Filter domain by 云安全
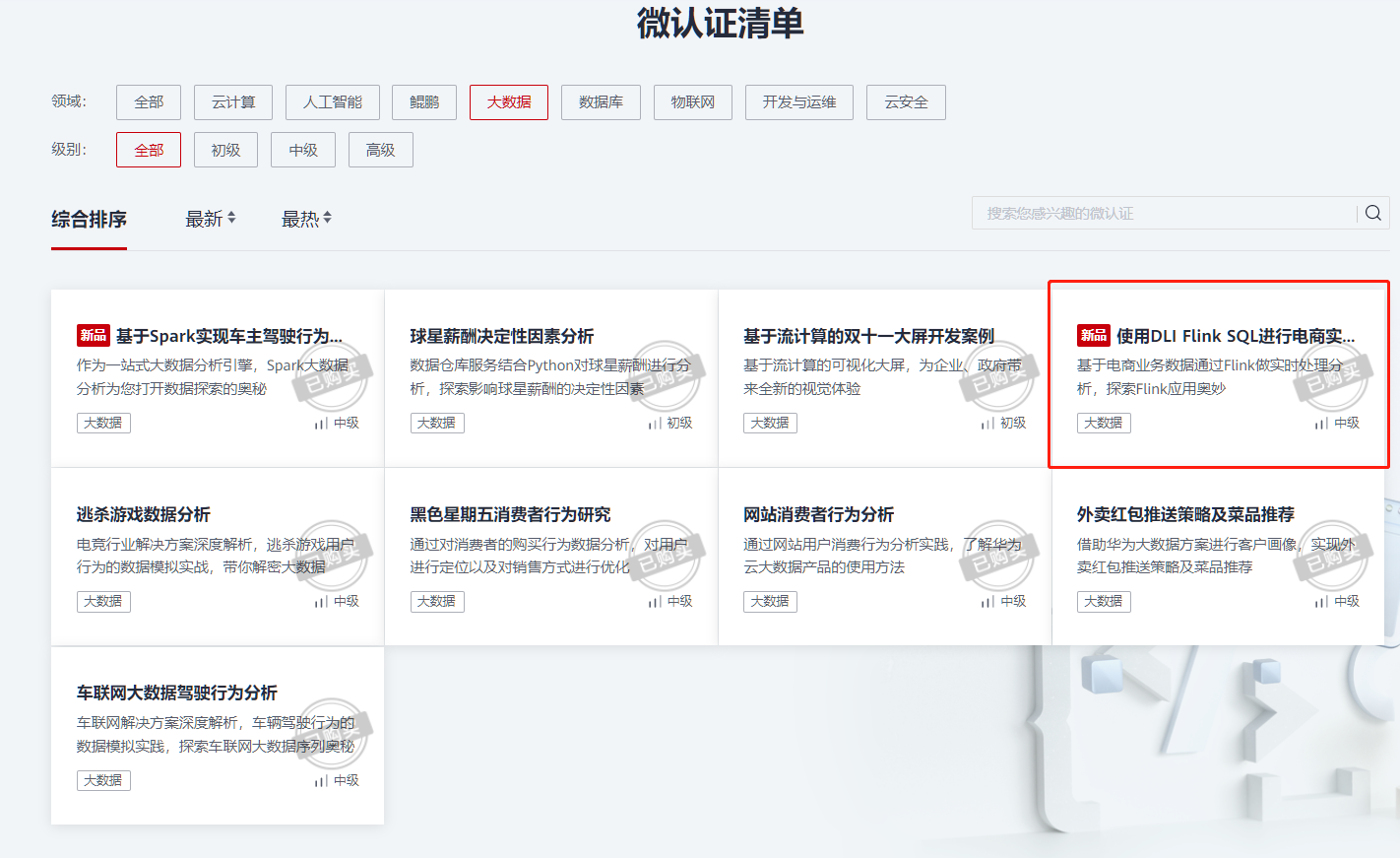Viewport: 1400px width, 858px height. (906, 102)
